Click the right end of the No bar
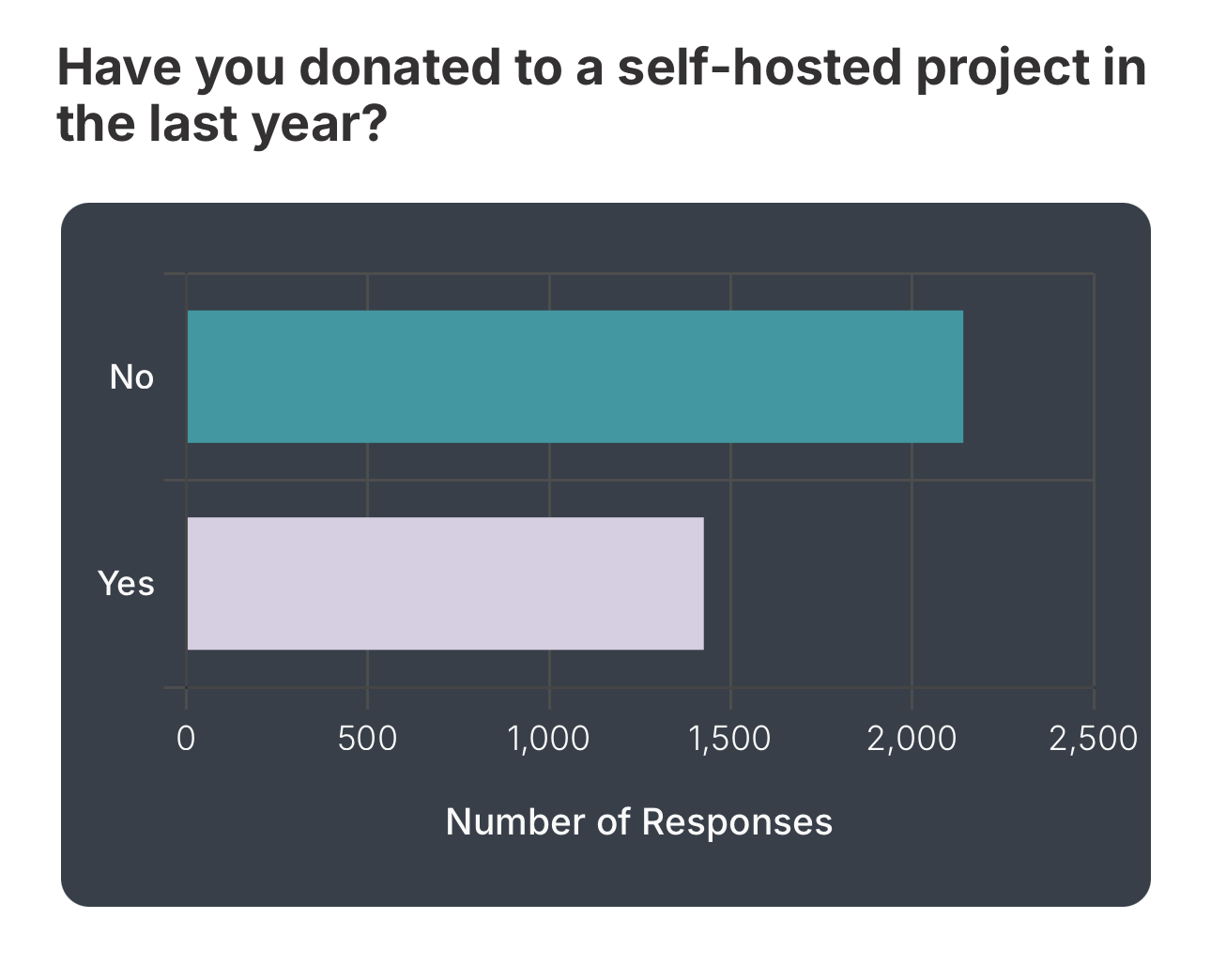Screen dimensions: 1211x980 click(x=959, y=376)
